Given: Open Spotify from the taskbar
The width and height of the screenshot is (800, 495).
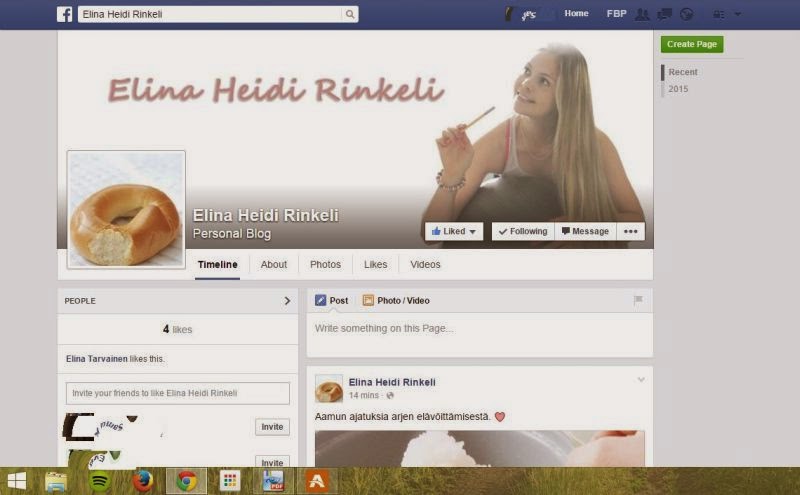Looking at the screenshot, I should 99,481.
